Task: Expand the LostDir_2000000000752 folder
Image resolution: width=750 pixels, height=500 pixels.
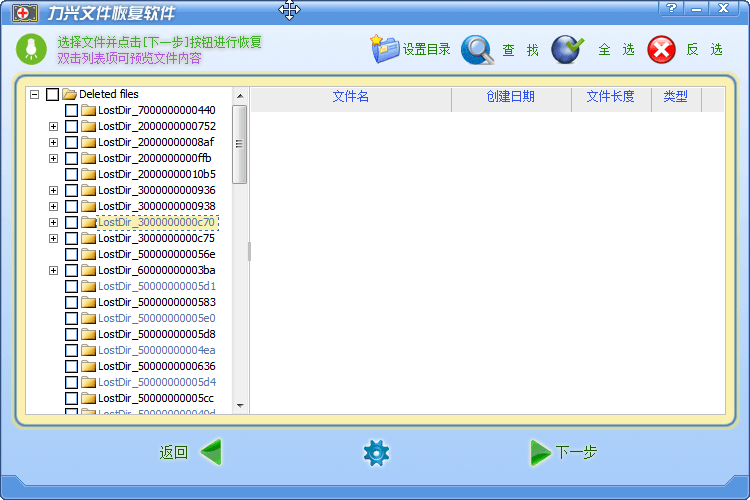Action: pos(53,126)
